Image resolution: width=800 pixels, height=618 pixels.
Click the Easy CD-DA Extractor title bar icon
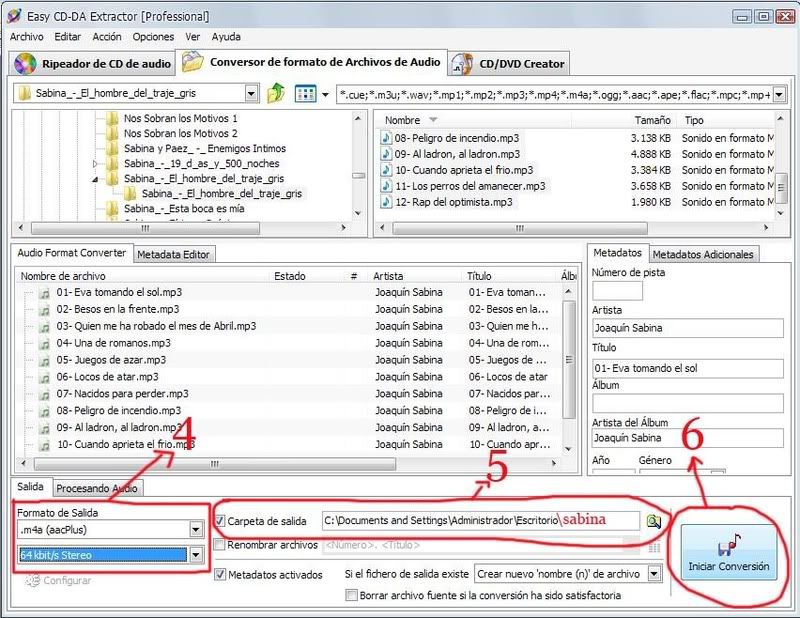tap(14, 16)
